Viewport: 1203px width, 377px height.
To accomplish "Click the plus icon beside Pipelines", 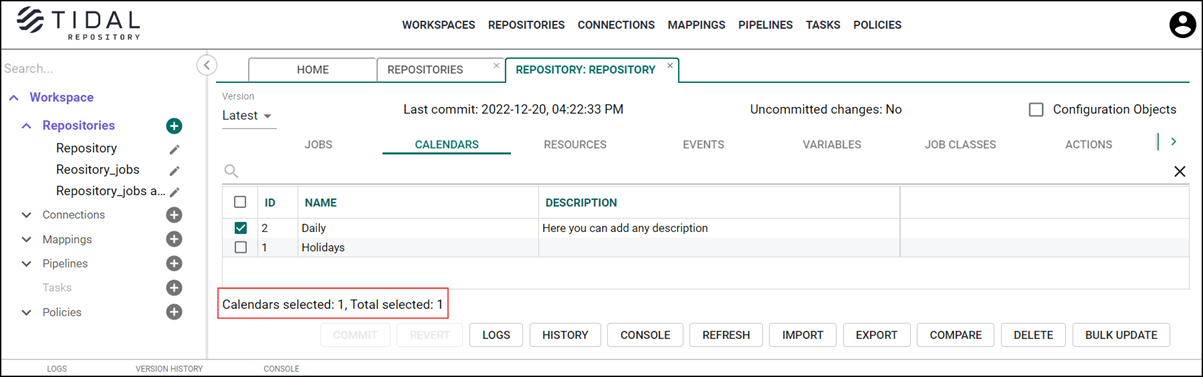I will point(173,264).
